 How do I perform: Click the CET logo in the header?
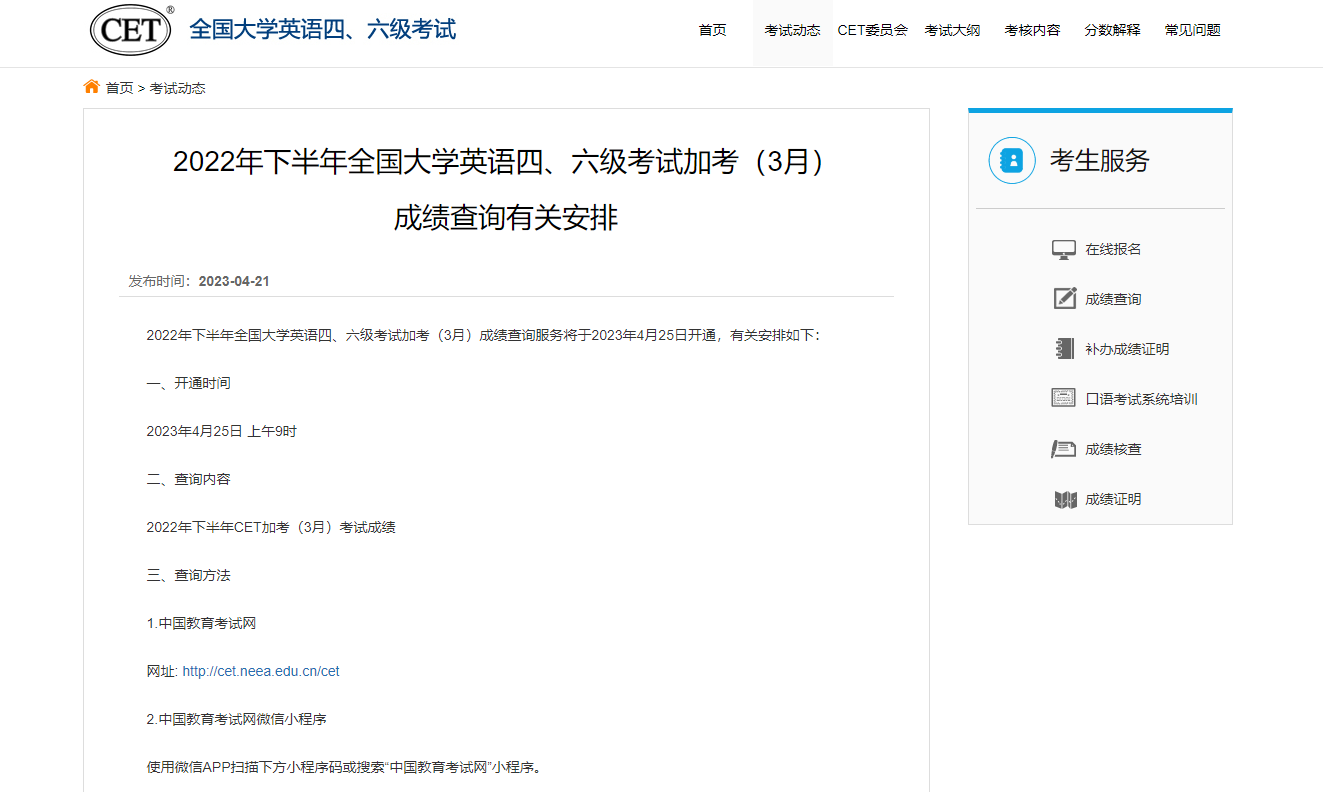click(131, 29)
